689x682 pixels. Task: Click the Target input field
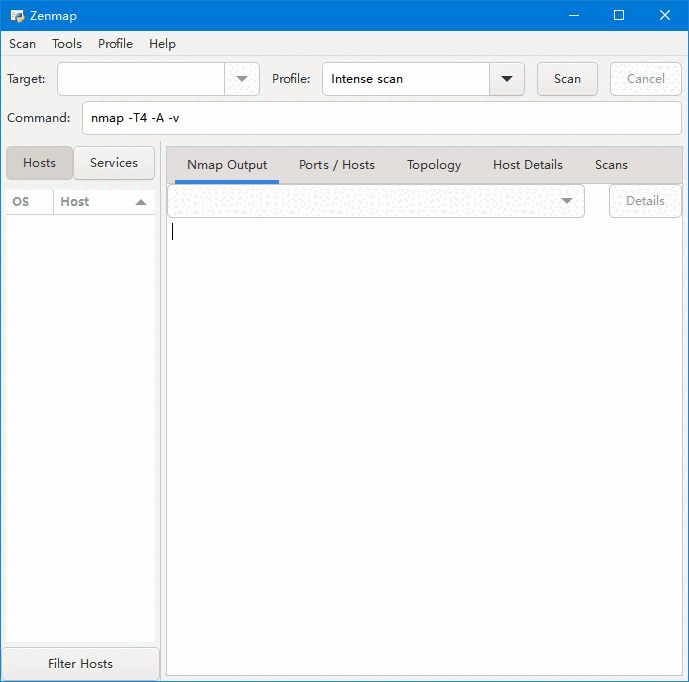141,79
